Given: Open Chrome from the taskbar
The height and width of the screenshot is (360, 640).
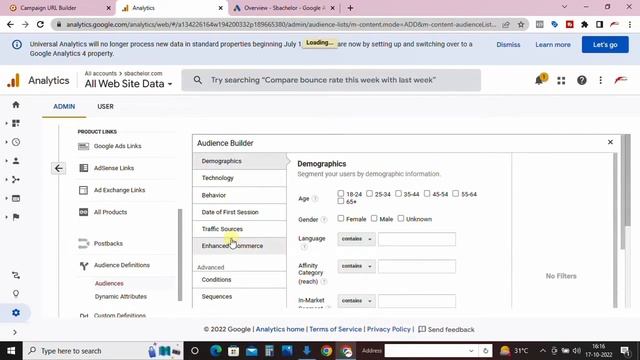Looking at the screenshot, I should (326, 351).
